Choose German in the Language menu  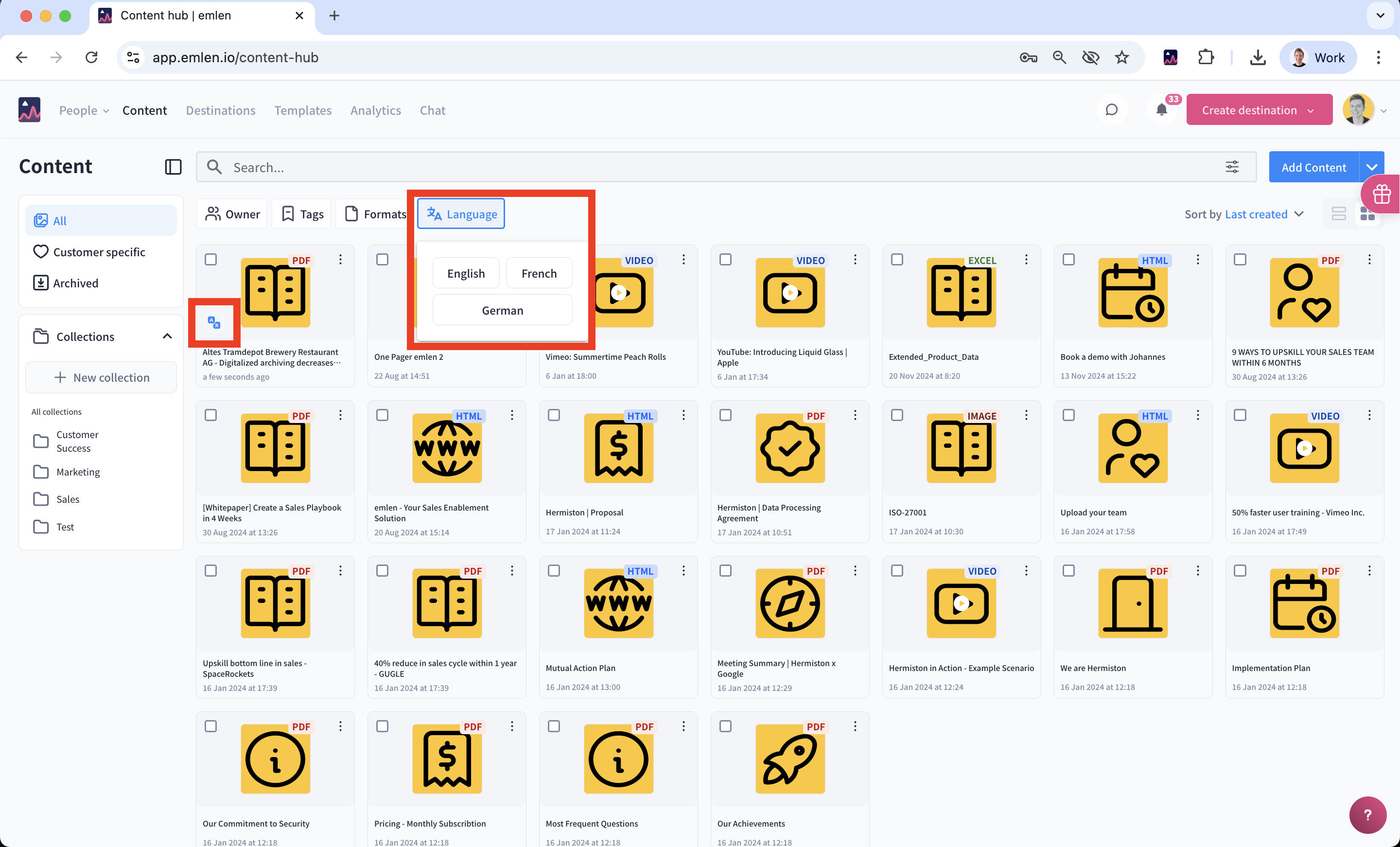(502, 310)
